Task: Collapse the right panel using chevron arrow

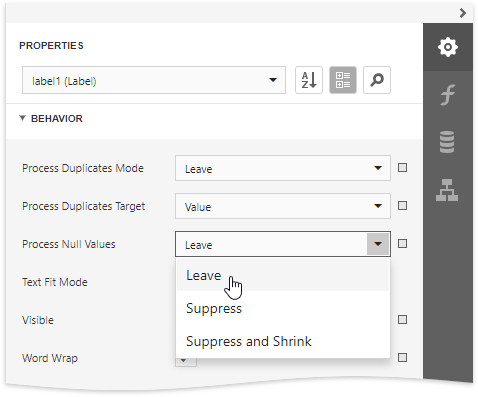Action: pyautogui.click(x=463, y=13)
